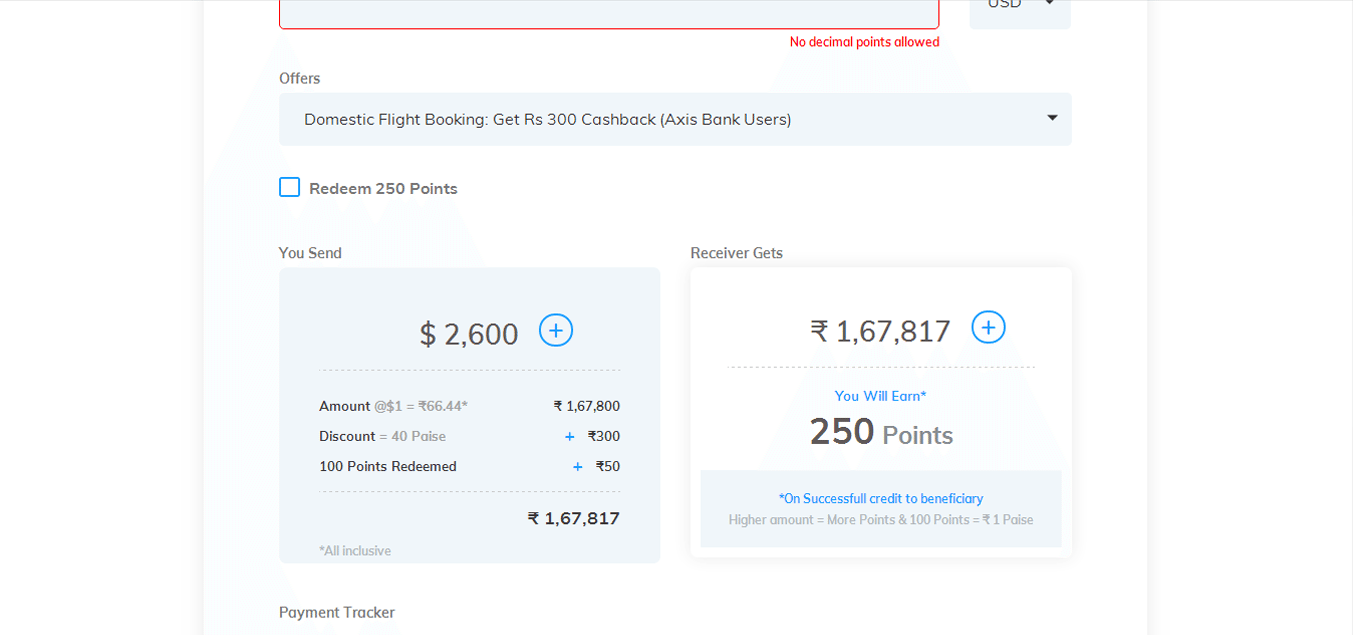Open the USD currency selector
1353x635 pixels.
(x=1020, y=7)
